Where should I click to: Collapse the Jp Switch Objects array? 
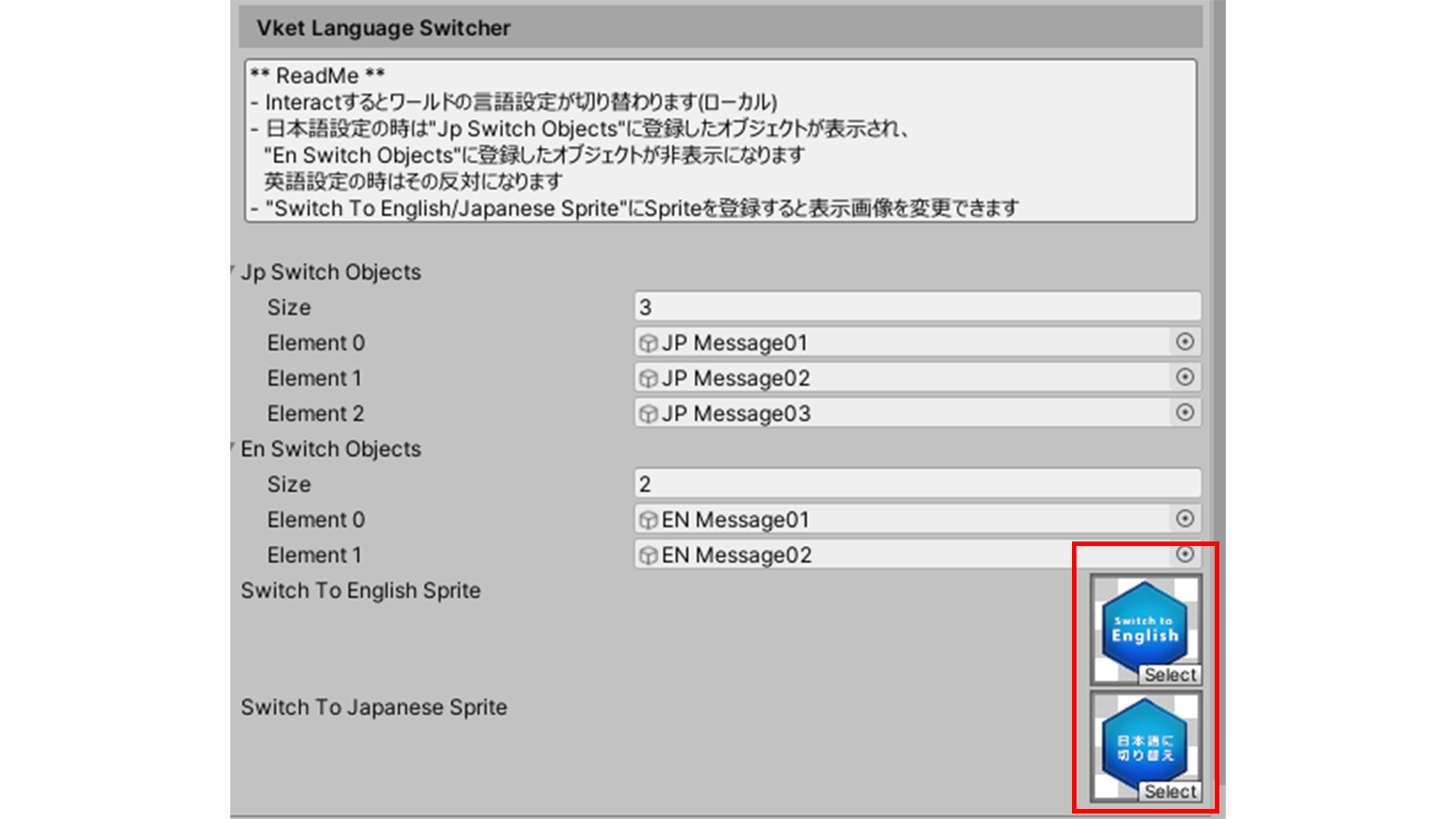point(234,271)
